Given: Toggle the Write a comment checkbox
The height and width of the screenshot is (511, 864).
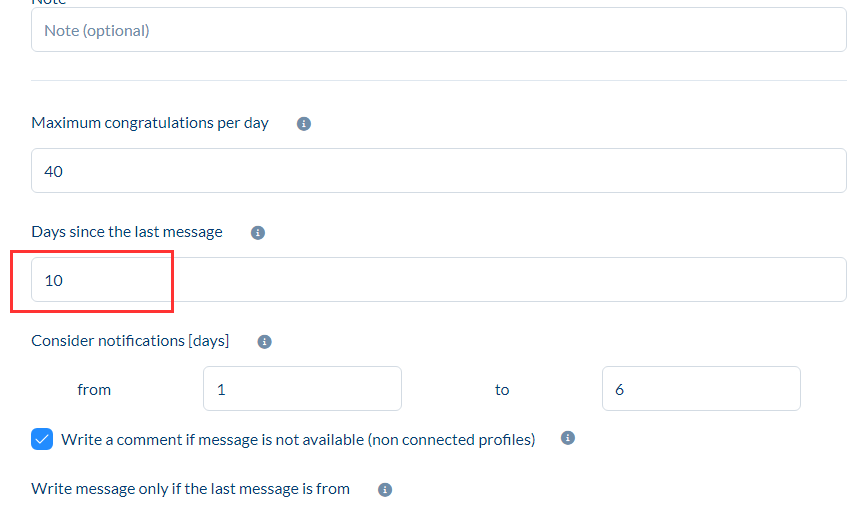Looking at the screenshot, I should point(42,439).
